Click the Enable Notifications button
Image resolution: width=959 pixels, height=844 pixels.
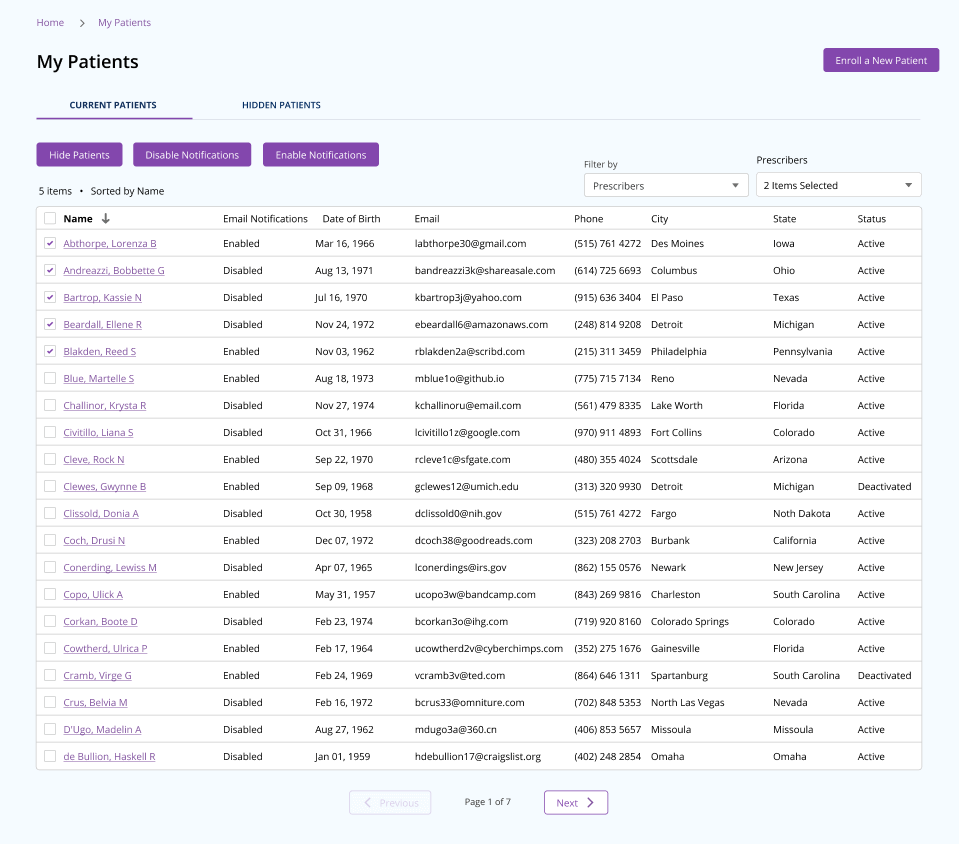tap(320, 155)
